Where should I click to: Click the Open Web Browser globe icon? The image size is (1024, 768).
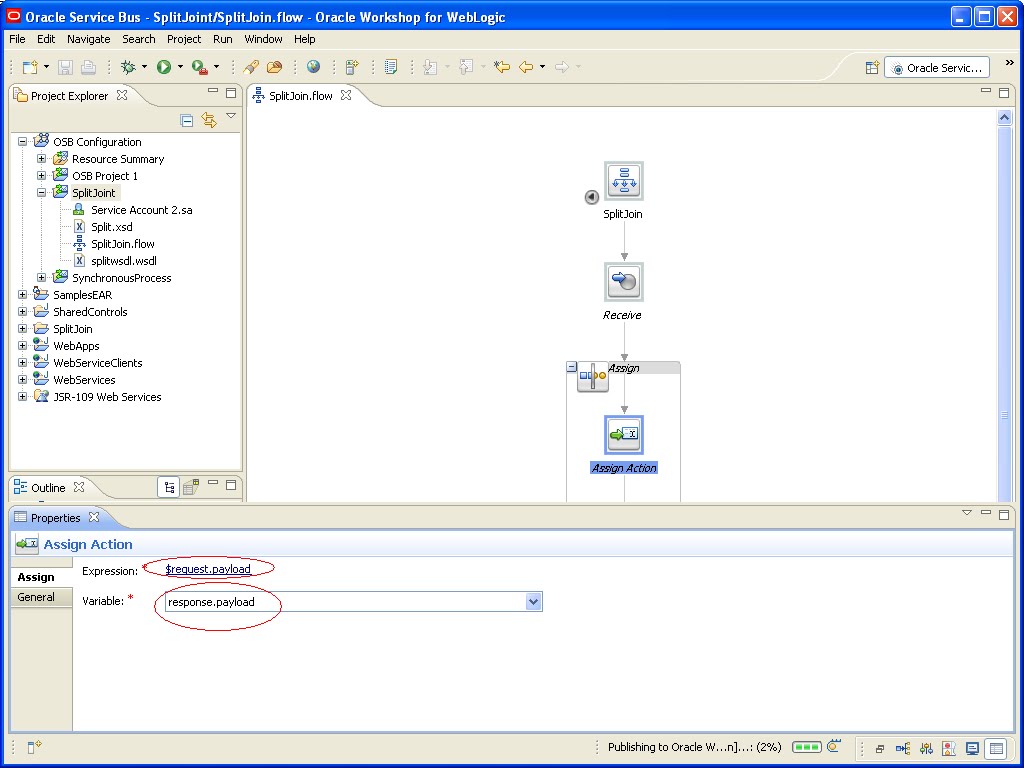(x=313, y=67)
